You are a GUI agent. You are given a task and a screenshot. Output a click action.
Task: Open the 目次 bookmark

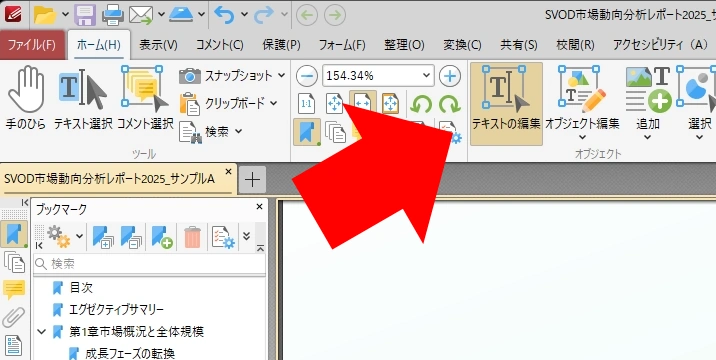pos(81,287)
